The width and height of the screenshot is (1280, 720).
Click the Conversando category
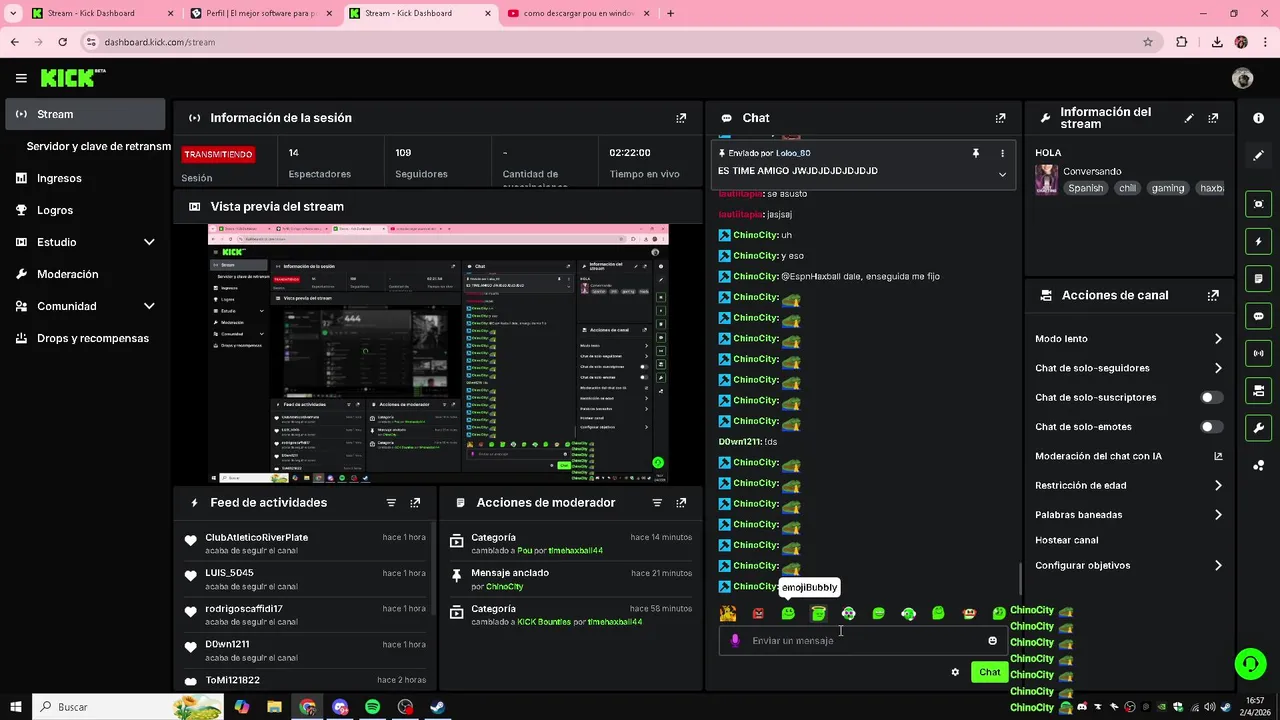[1092, 171]
